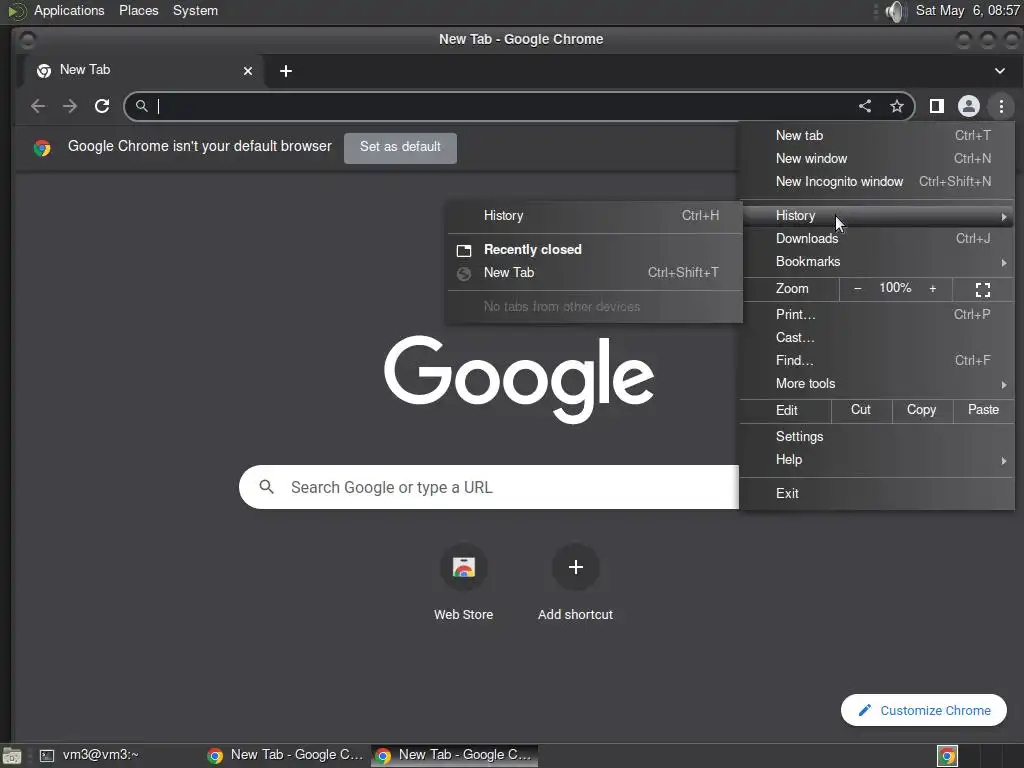Choose Find… from the menu
Image resolution: width=1024 pixels, height=768 pixels.
pyautogui.click(x=877, y=360)
